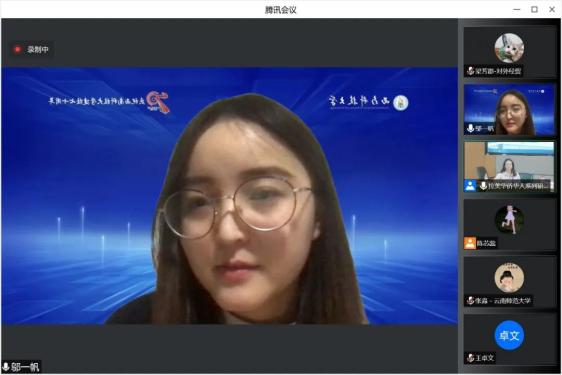The height and width of the screenshot is (375, 562).
Task: Click the orange person badge on the fourth tile
Action: click(x=470, y=243)
